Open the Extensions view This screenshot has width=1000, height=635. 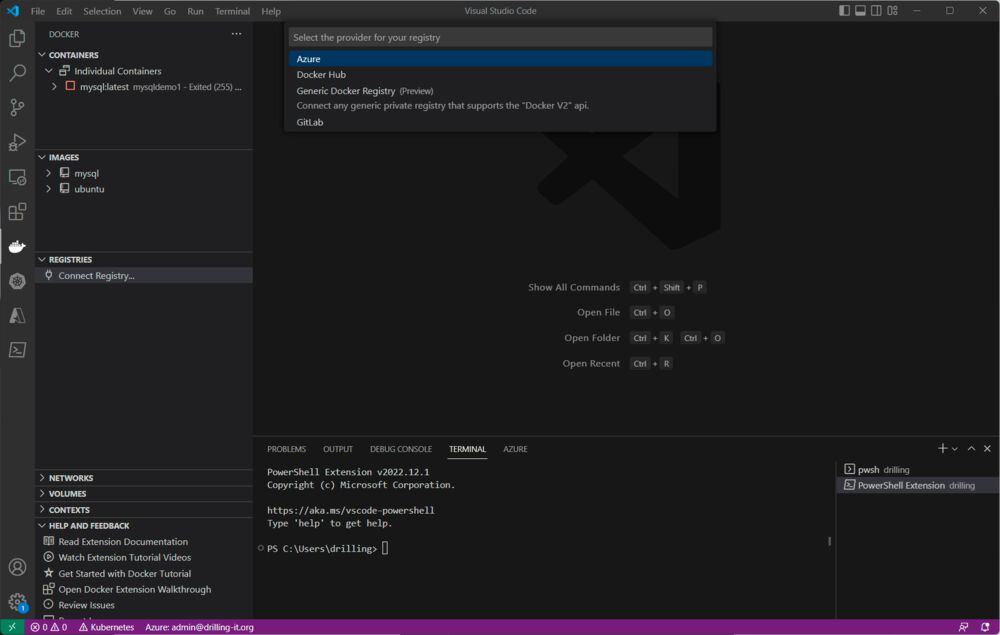pyautogui.click(x=16, y=211)
